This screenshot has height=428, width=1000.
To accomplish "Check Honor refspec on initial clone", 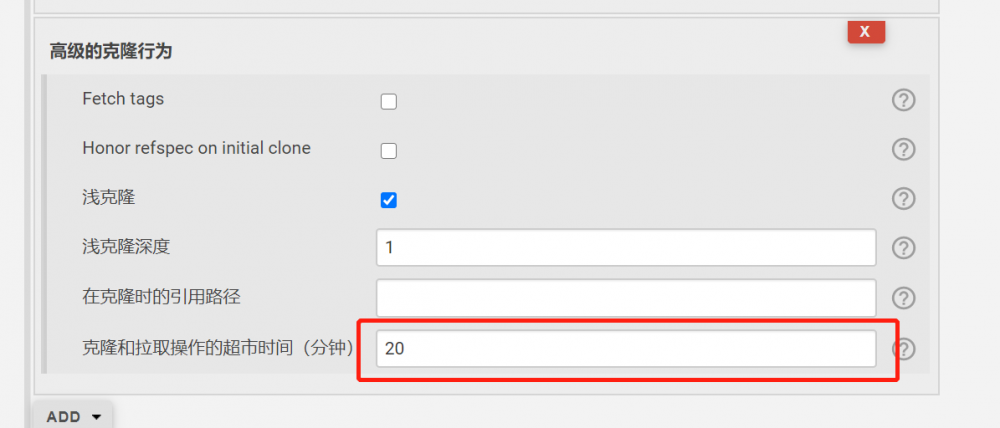I will (x=389, y=151).
